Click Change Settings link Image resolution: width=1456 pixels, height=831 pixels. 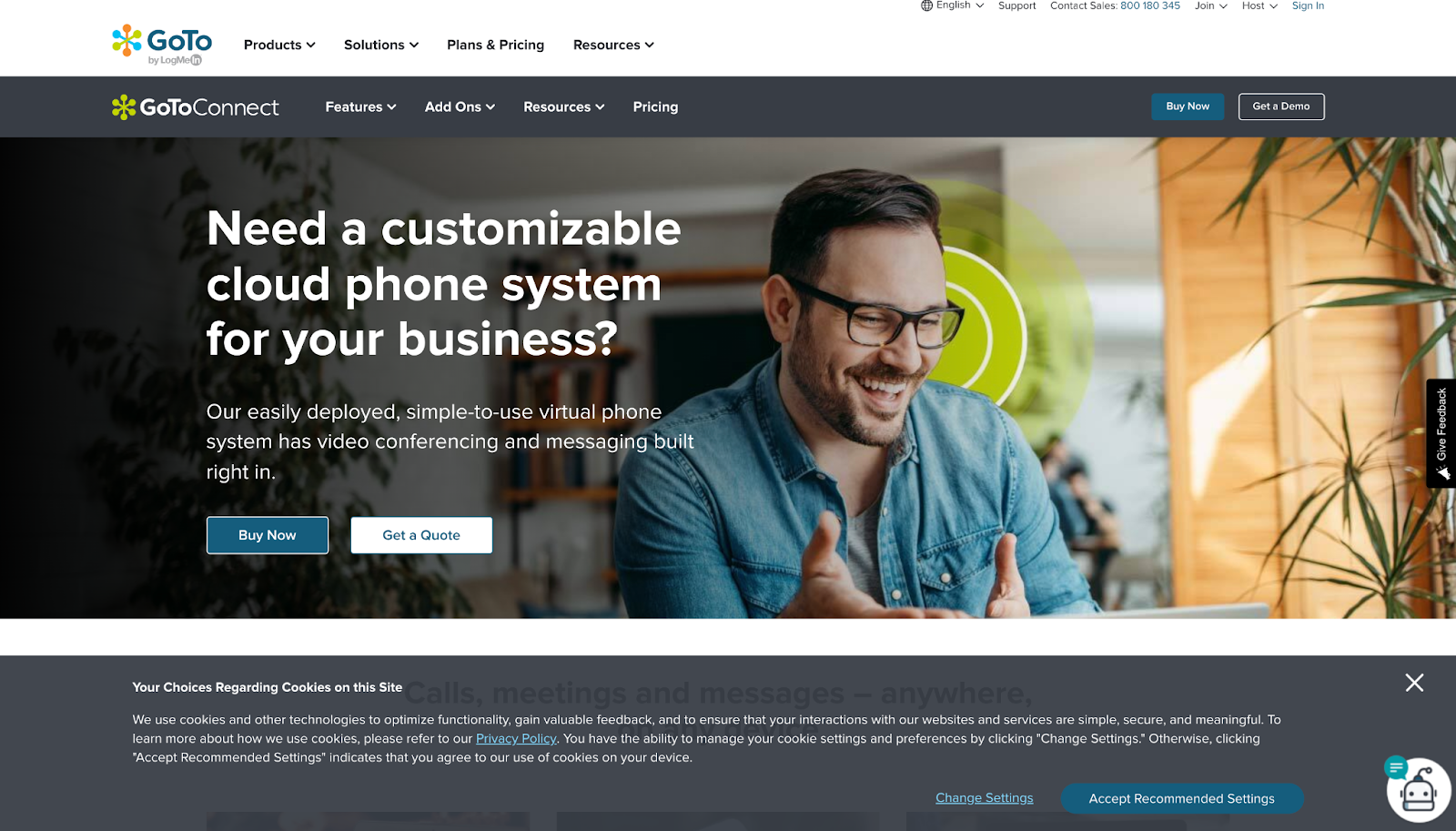point(985,798)
